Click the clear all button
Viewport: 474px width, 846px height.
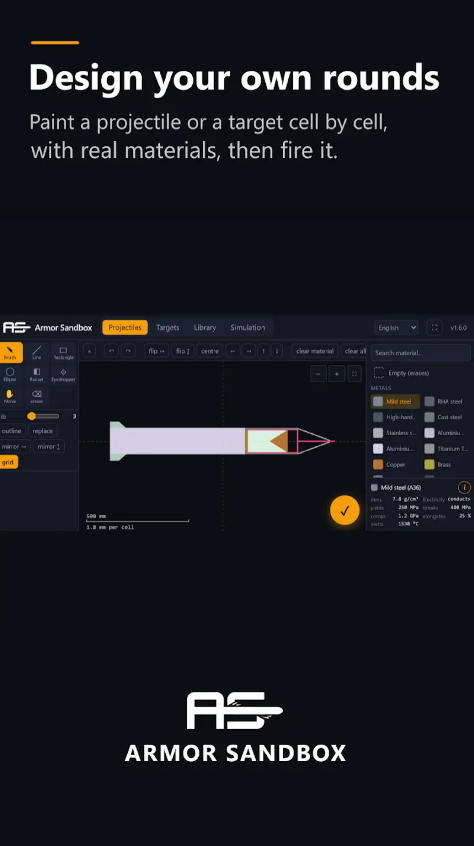pos(354,351)
